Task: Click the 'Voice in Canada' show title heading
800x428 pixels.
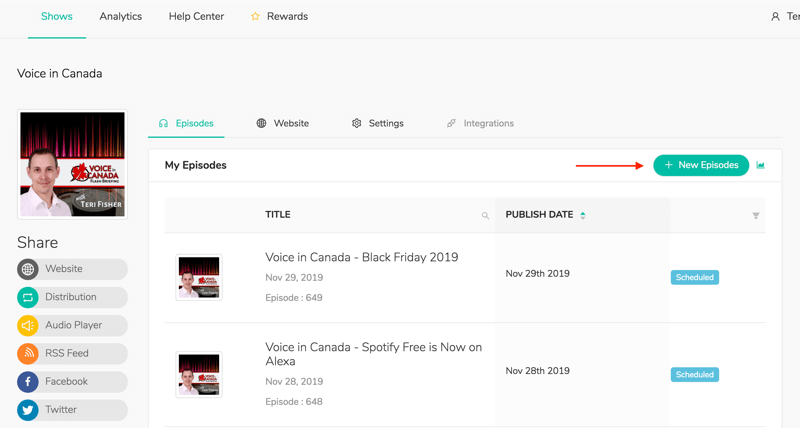Action: click(x=60, y=73)
